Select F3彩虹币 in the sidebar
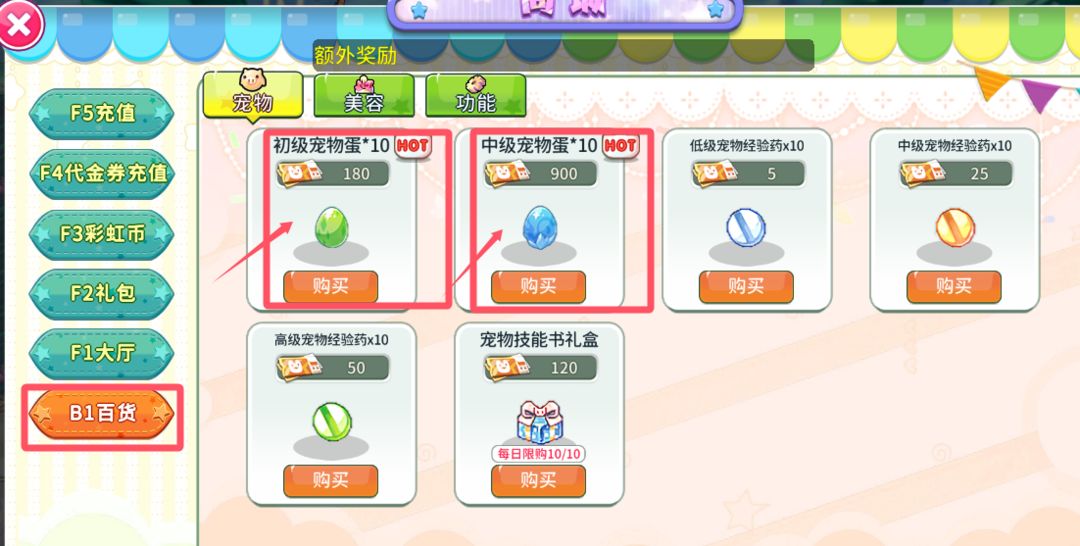This screenshot has height=546, width=1080. [x=102, y=234]
